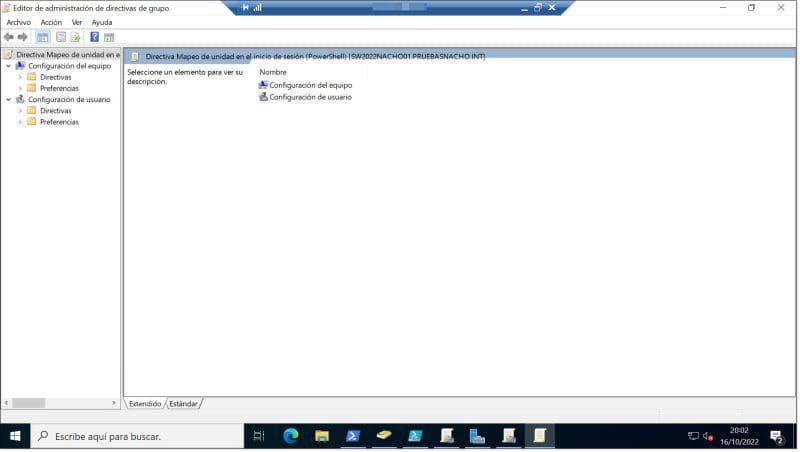Expand Preferencias under Configuración del equipo

[x=20, y=88]
